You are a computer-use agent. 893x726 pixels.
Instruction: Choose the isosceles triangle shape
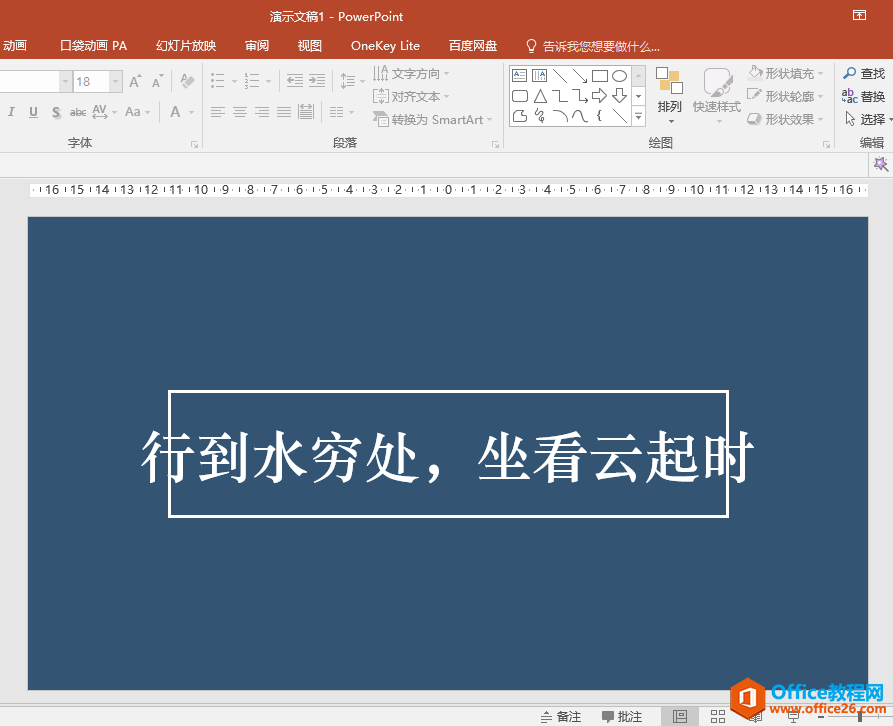tap(540, 96)
